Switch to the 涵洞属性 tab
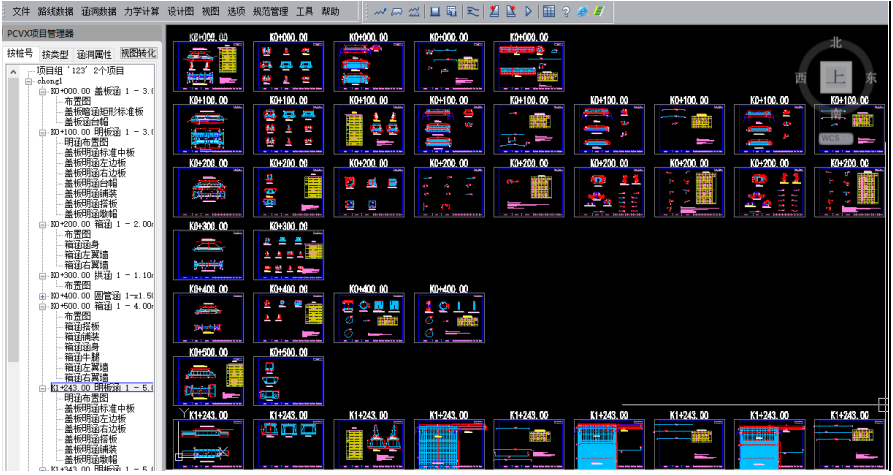The image size is (893, 475). [x=96, y=54]
